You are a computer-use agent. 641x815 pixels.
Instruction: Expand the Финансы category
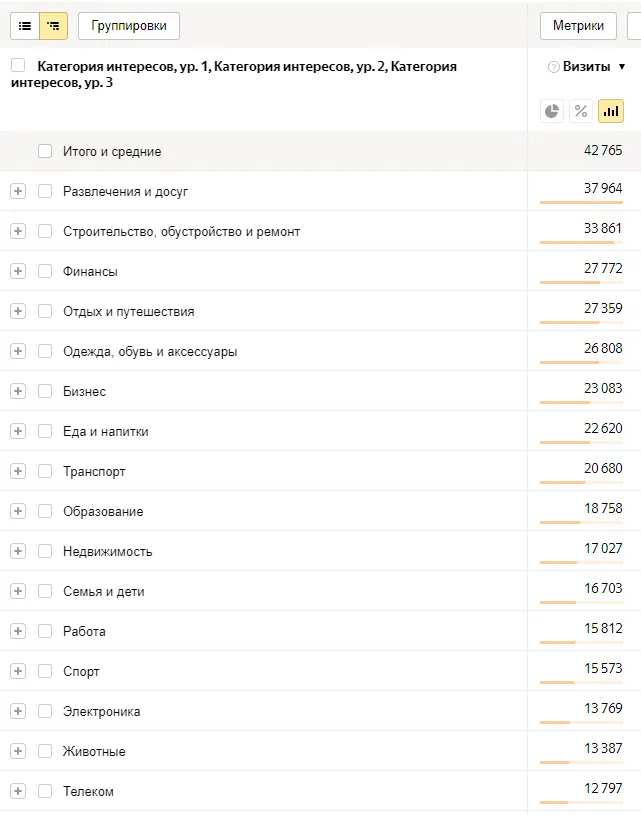[x=18, y=271]
